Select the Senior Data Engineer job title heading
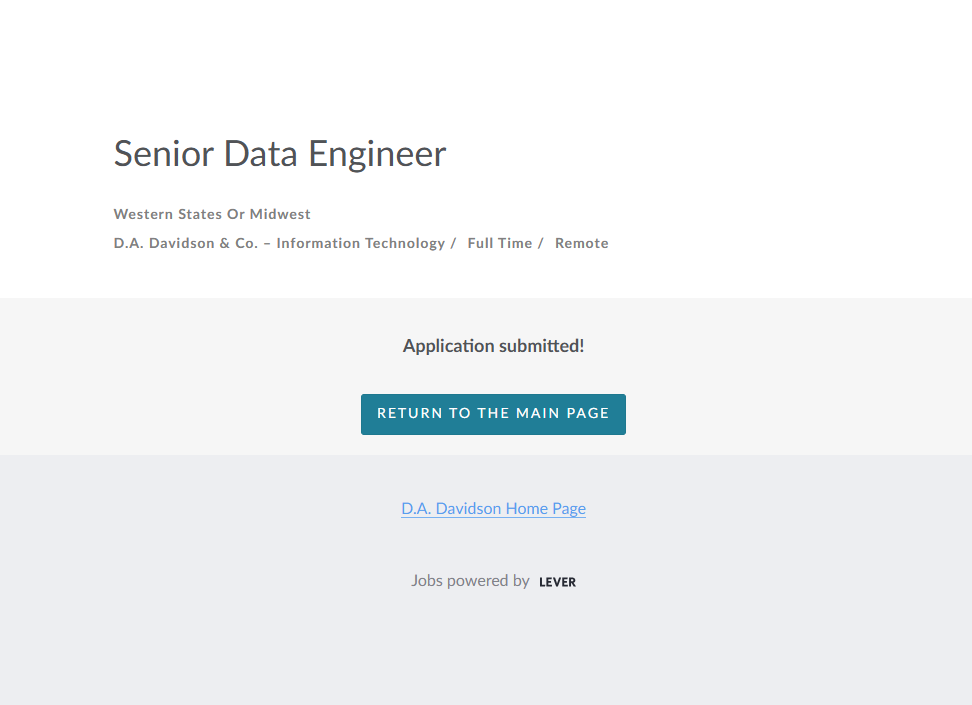This screenshot has height=705, width=972. (x=280, y=154)
